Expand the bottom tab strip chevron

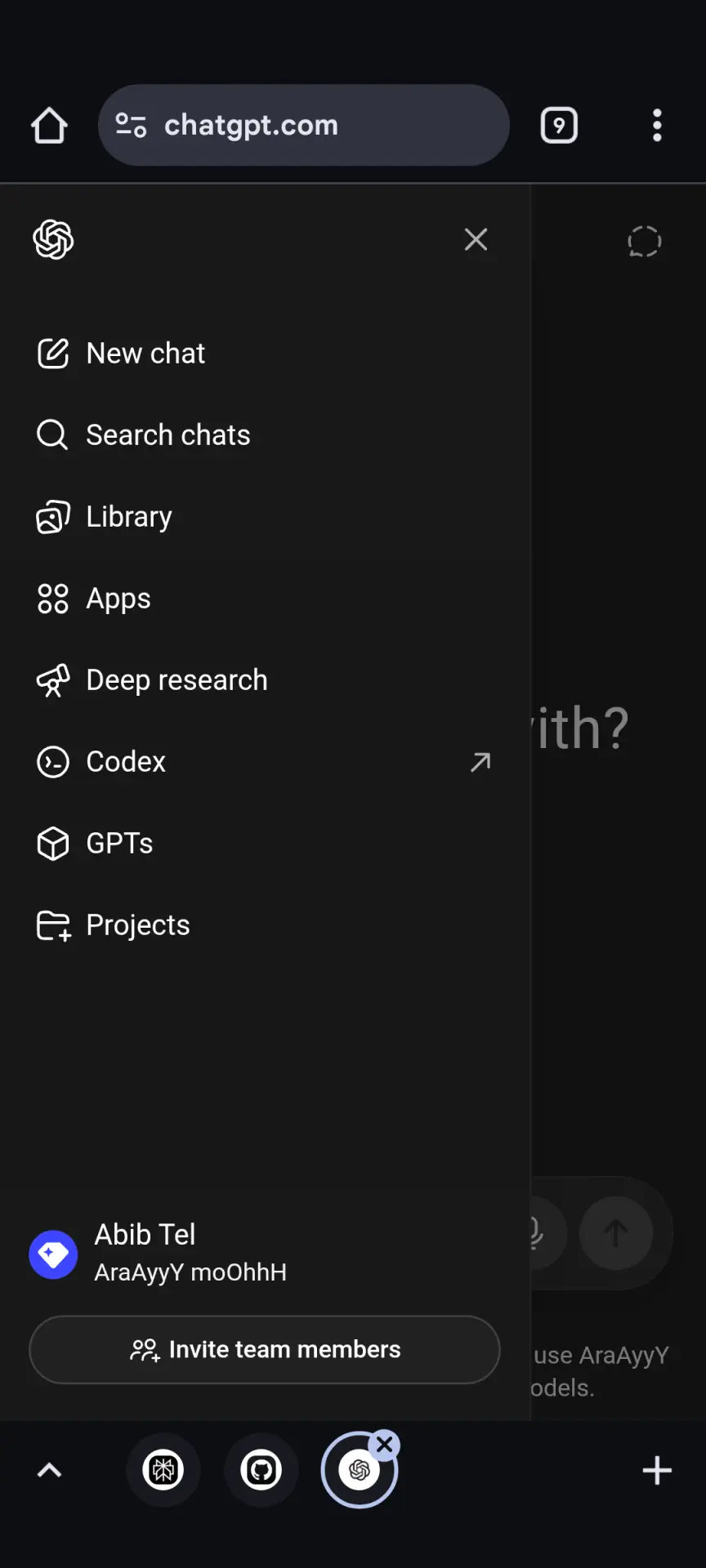click(x=50, y=1471)
